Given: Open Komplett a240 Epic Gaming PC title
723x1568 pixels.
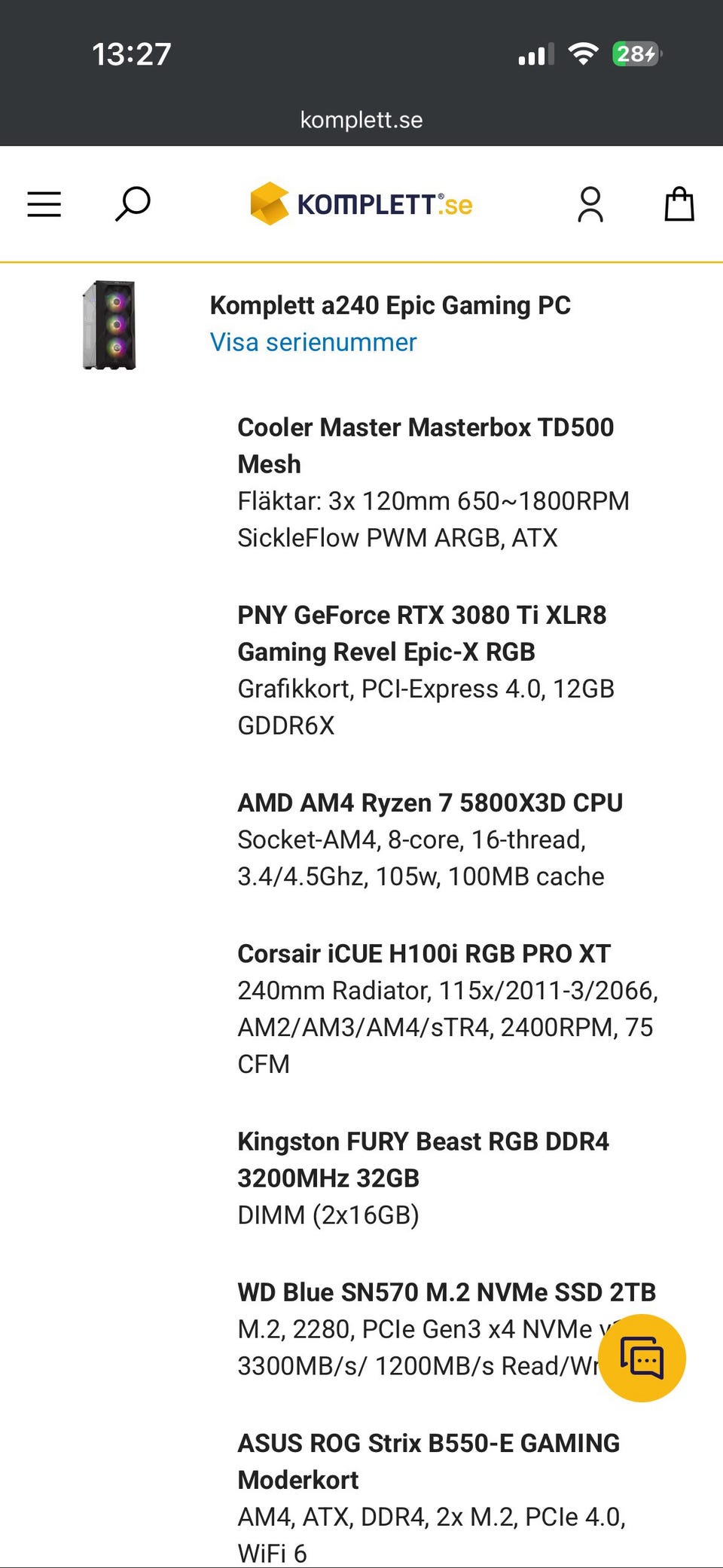Looking at the screenshot, I should point(390,305).
